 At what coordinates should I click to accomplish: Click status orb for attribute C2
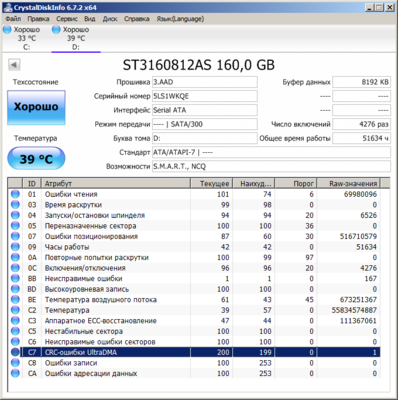click(15, 310)
